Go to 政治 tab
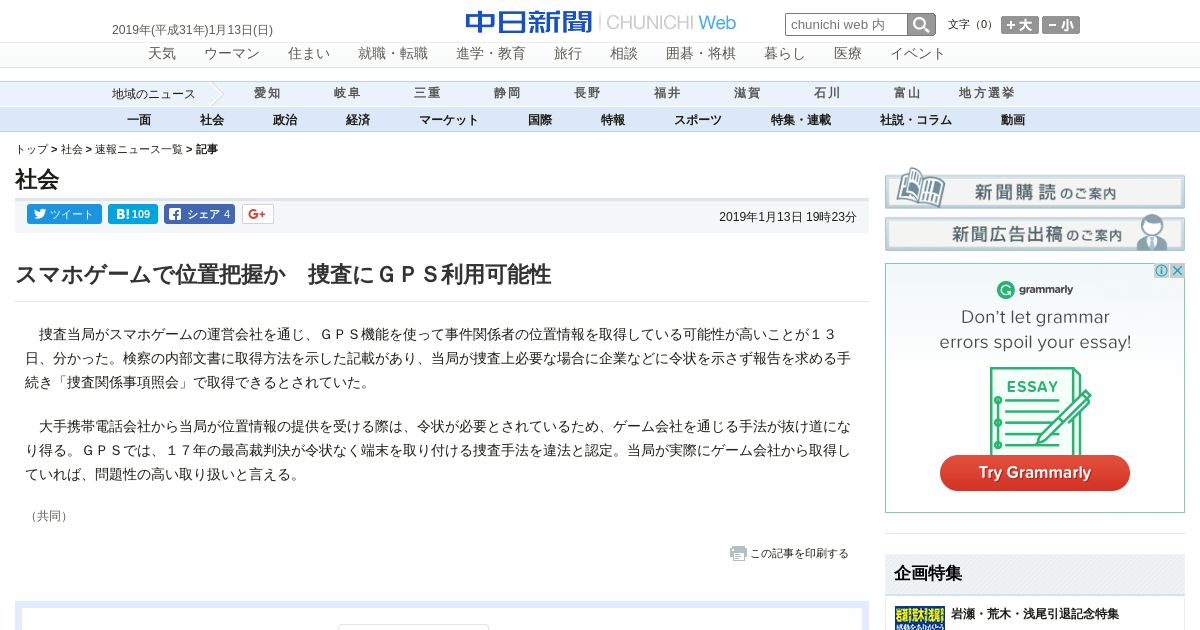1200x630 pixels. (x=285, y=120)
